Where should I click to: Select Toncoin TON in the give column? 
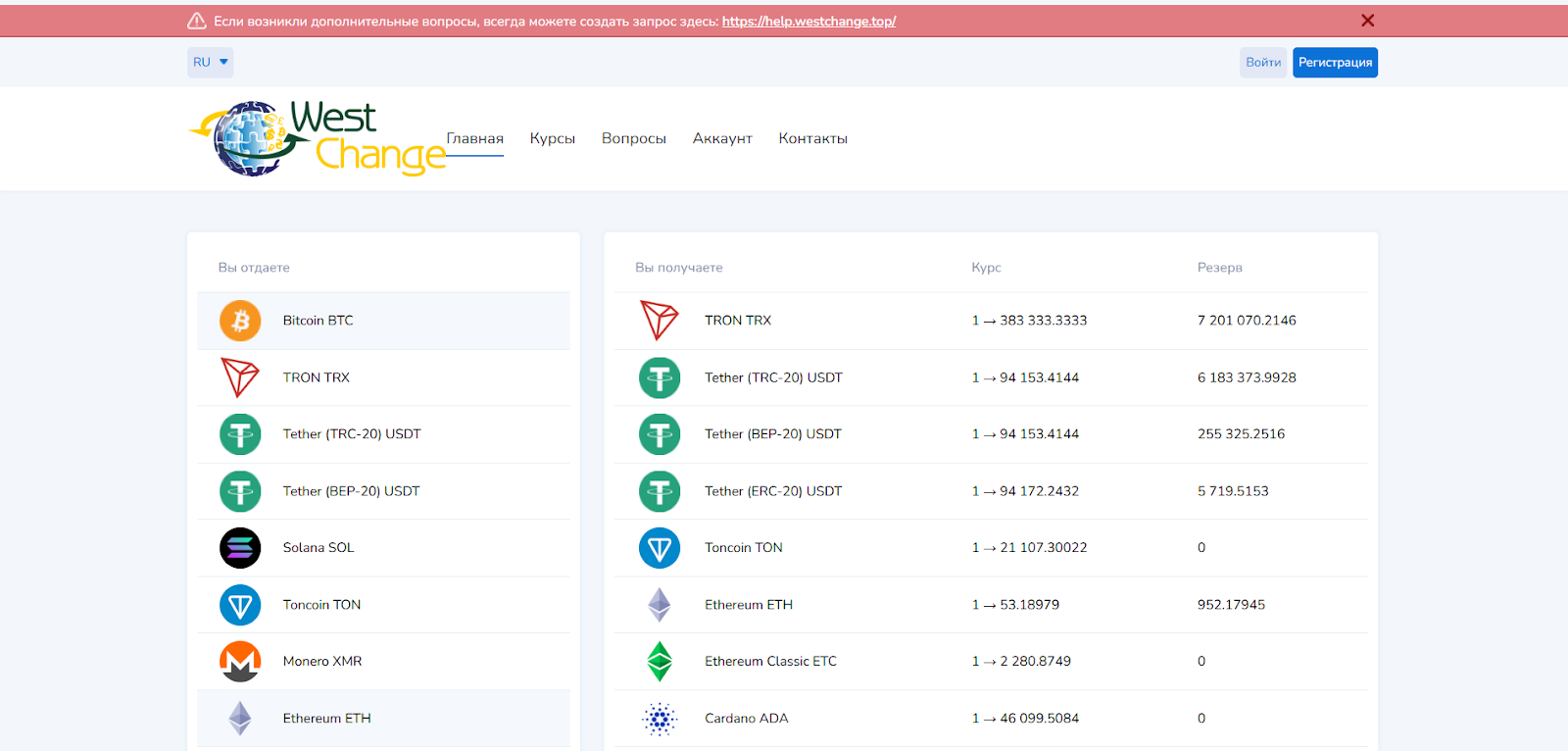(x=383, y=605)
